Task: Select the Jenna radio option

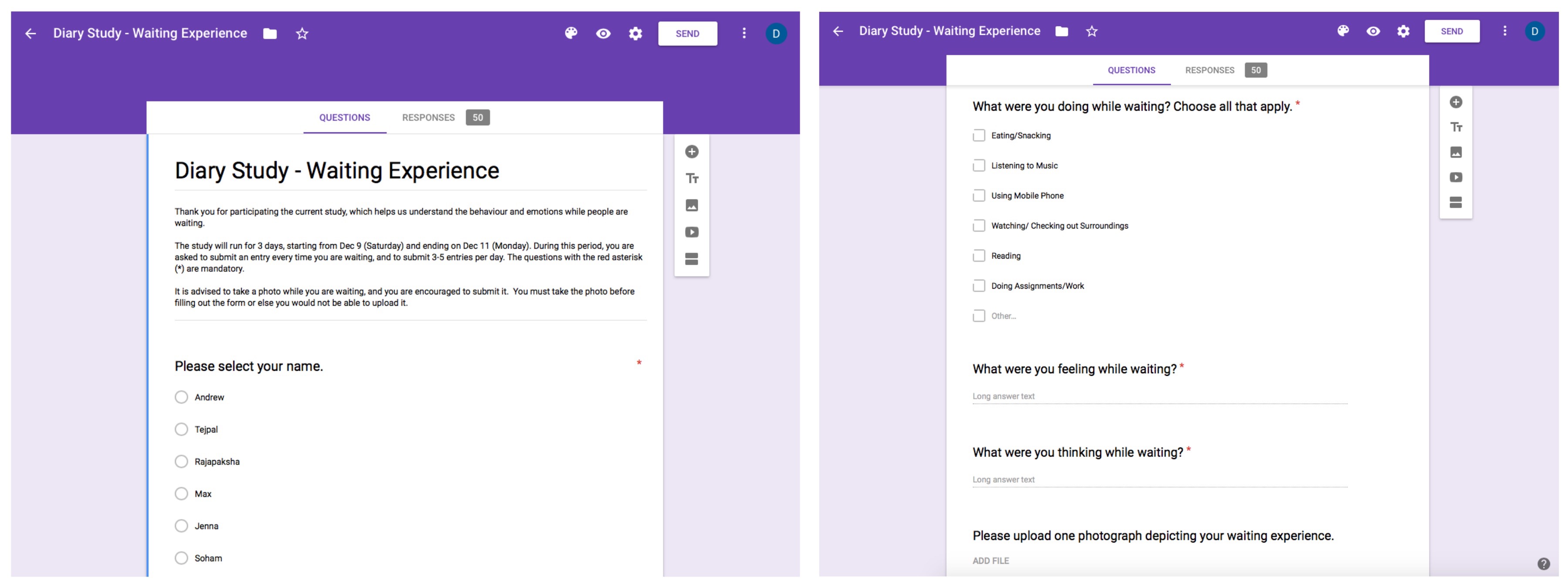Action: click(x=181, y=526)
